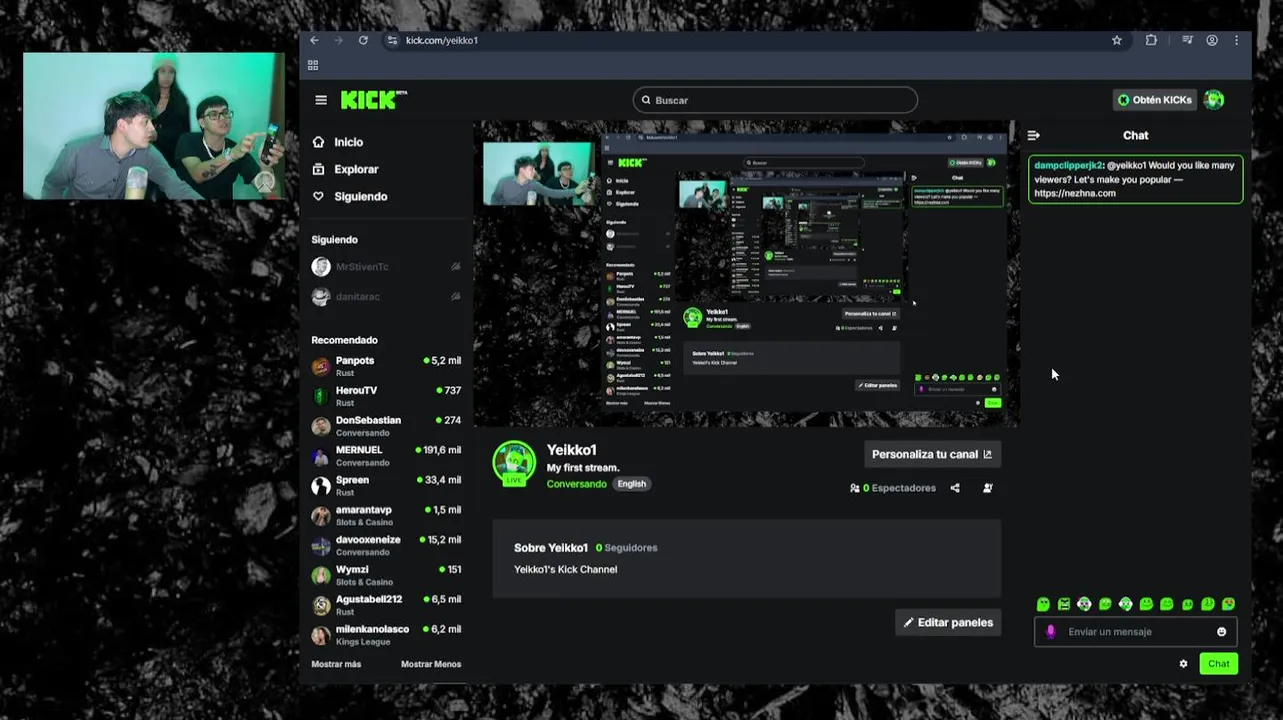
Task: Reload the page with the browser refresh icon
Action: pyautogui.click(x=363, y=40)
